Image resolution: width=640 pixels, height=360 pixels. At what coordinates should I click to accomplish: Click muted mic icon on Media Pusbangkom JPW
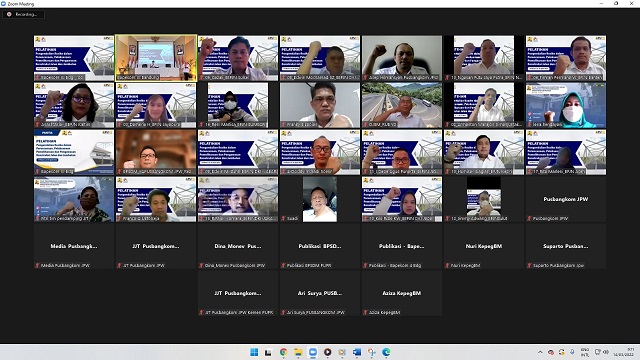[x=38, y=266]
